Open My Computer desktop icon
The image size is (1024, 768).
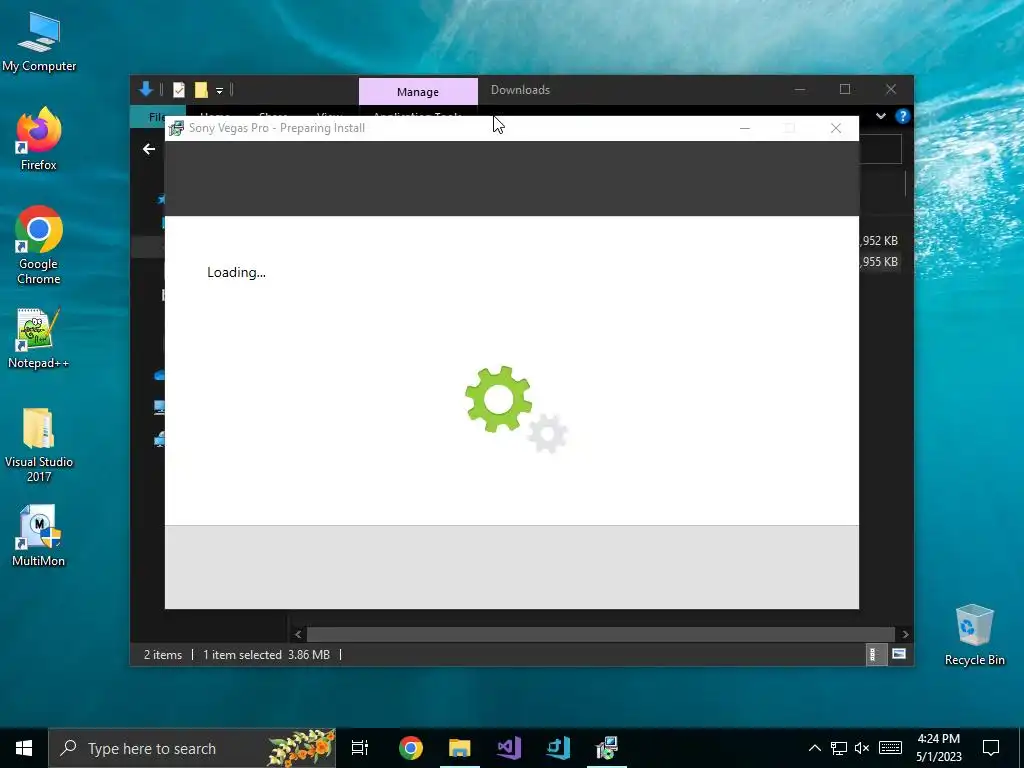point(39,41)
